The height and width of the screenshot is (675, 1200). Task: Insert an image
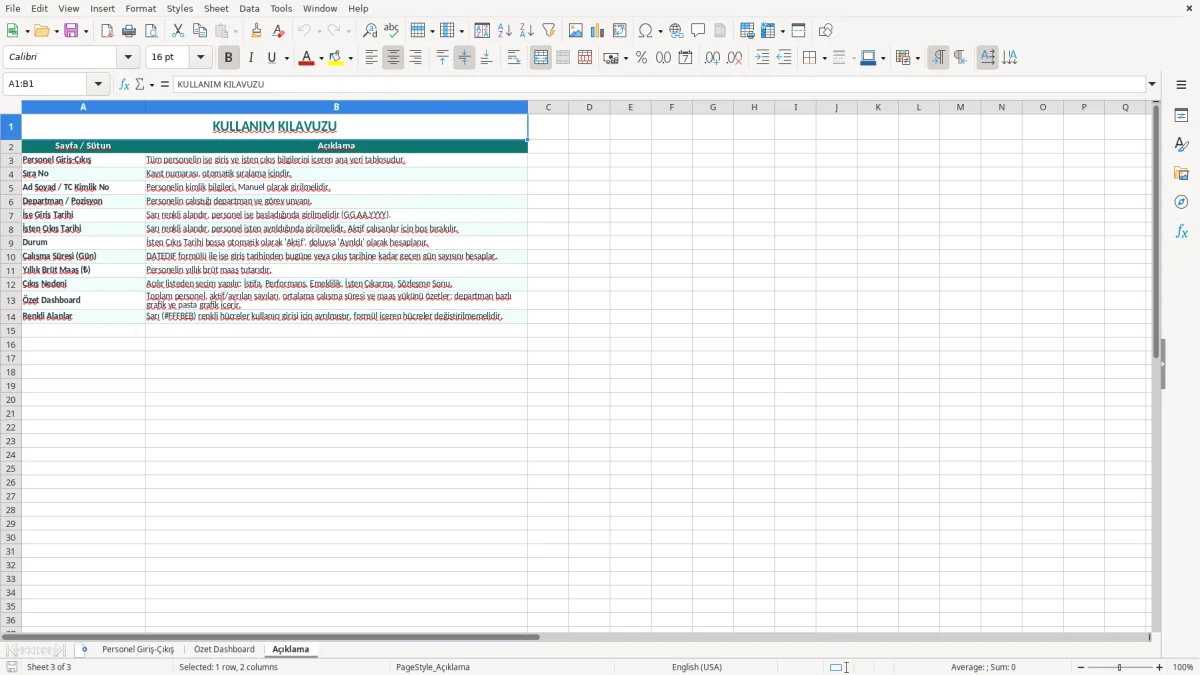pos(576,31)
